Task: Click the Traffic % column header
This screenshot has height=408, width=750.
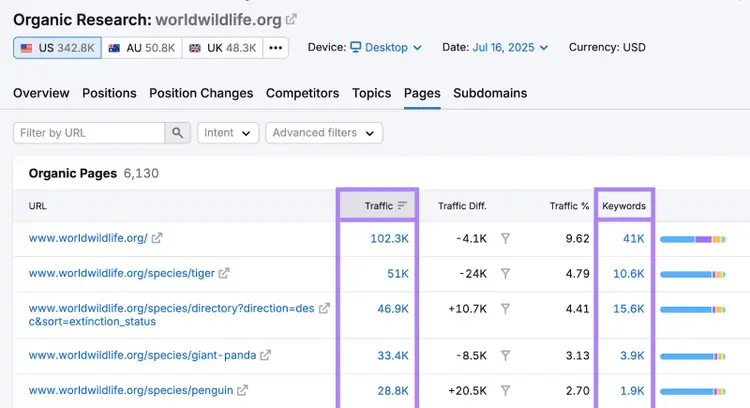Action: 569,206
